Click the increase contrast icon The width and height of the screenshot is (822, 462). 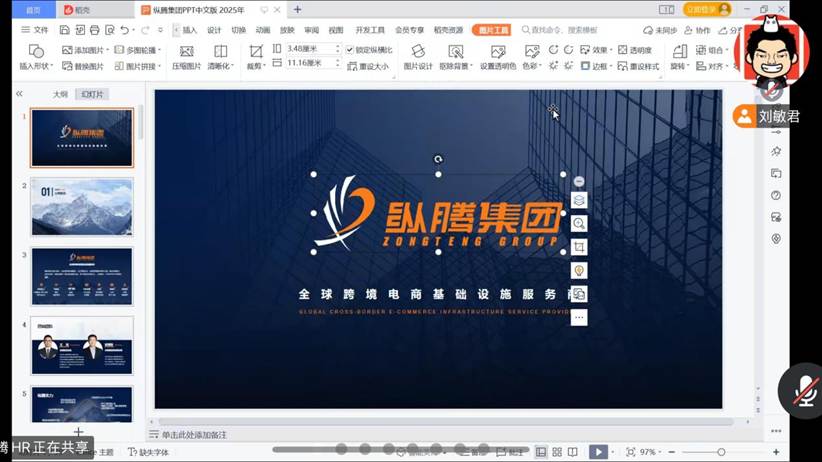554,50
